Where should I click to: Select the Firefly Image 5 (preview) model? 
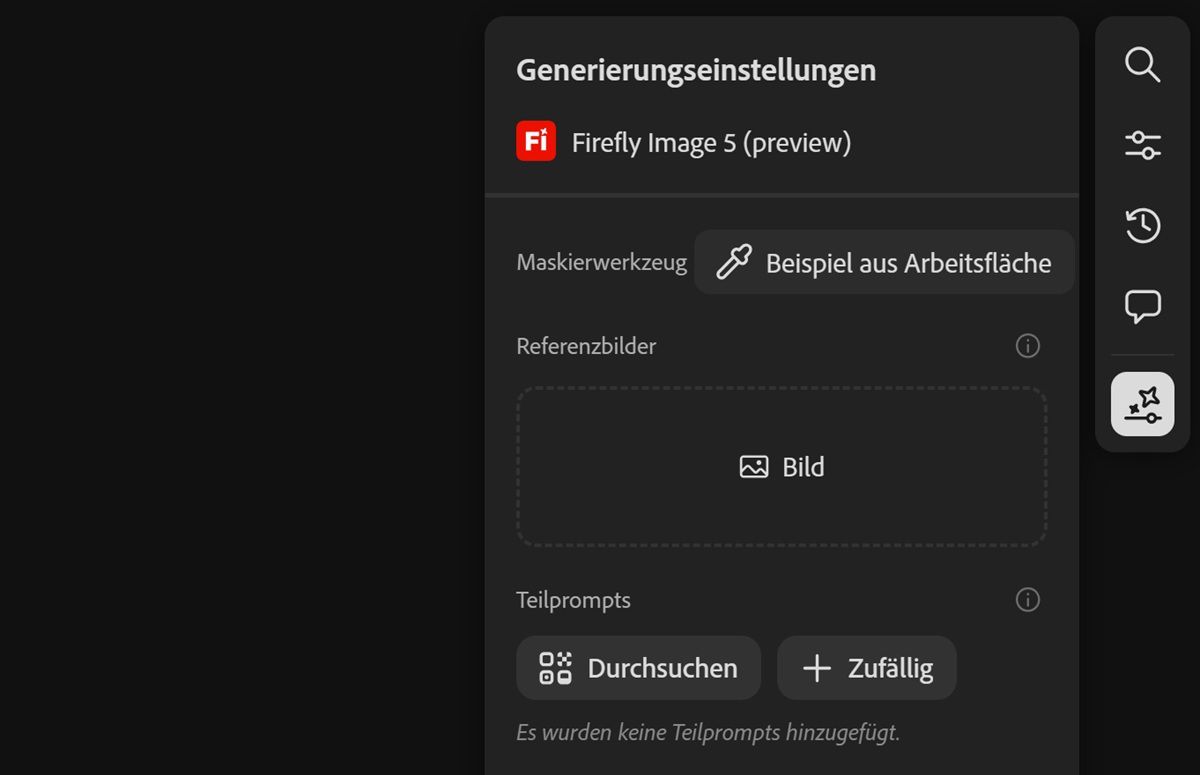click(711, 143)
